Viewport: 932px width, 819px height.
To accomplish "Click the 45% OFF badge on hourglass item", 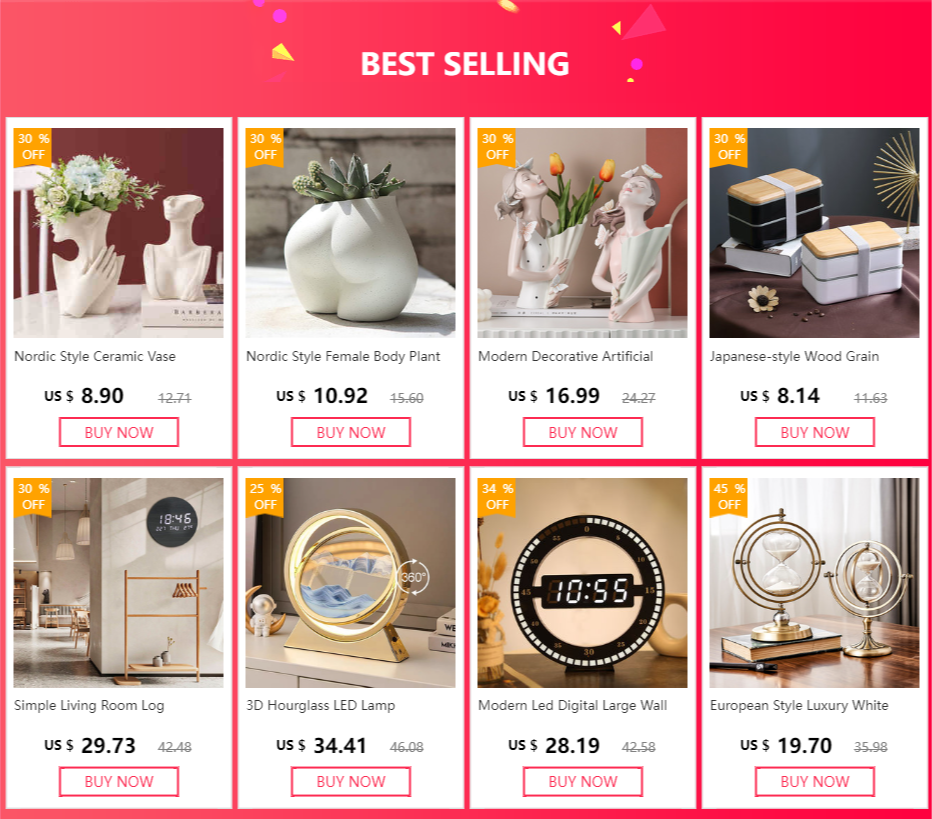I will pos(729,497).
